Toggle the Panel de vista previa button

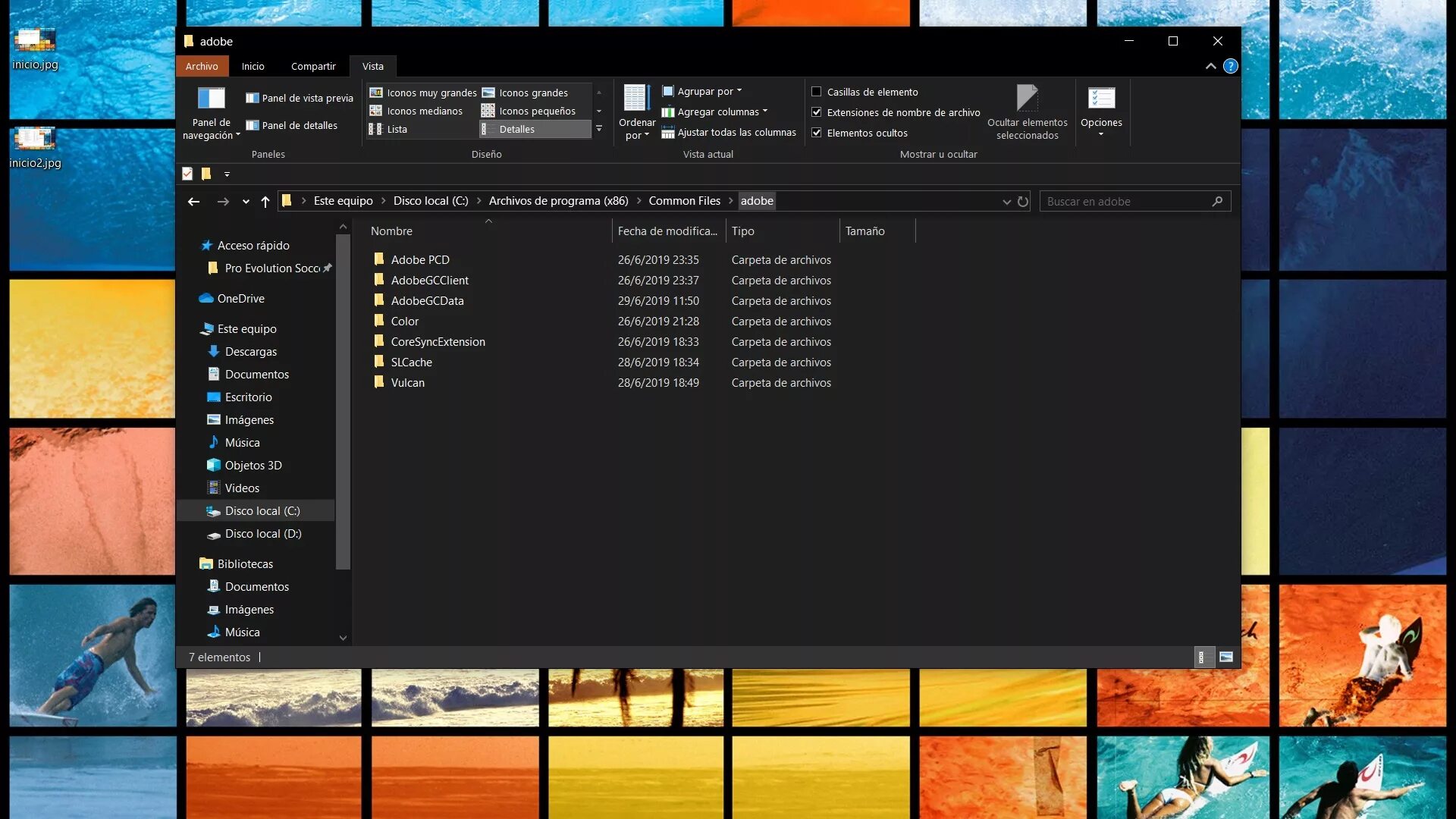300,98
